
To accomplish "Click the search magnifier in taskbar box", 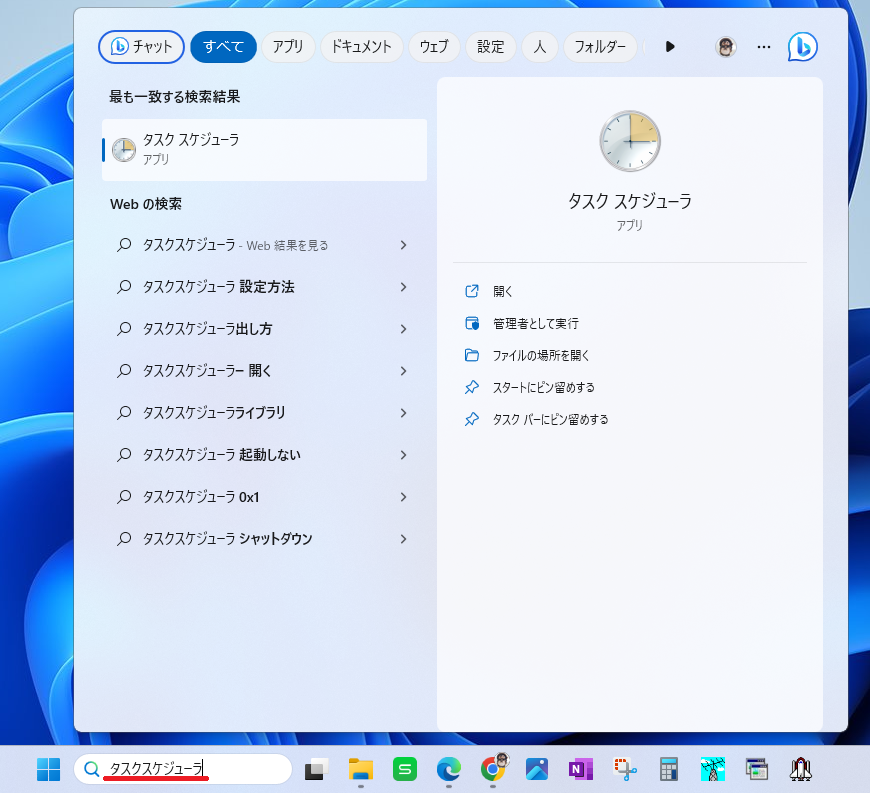I will [91, 769].
